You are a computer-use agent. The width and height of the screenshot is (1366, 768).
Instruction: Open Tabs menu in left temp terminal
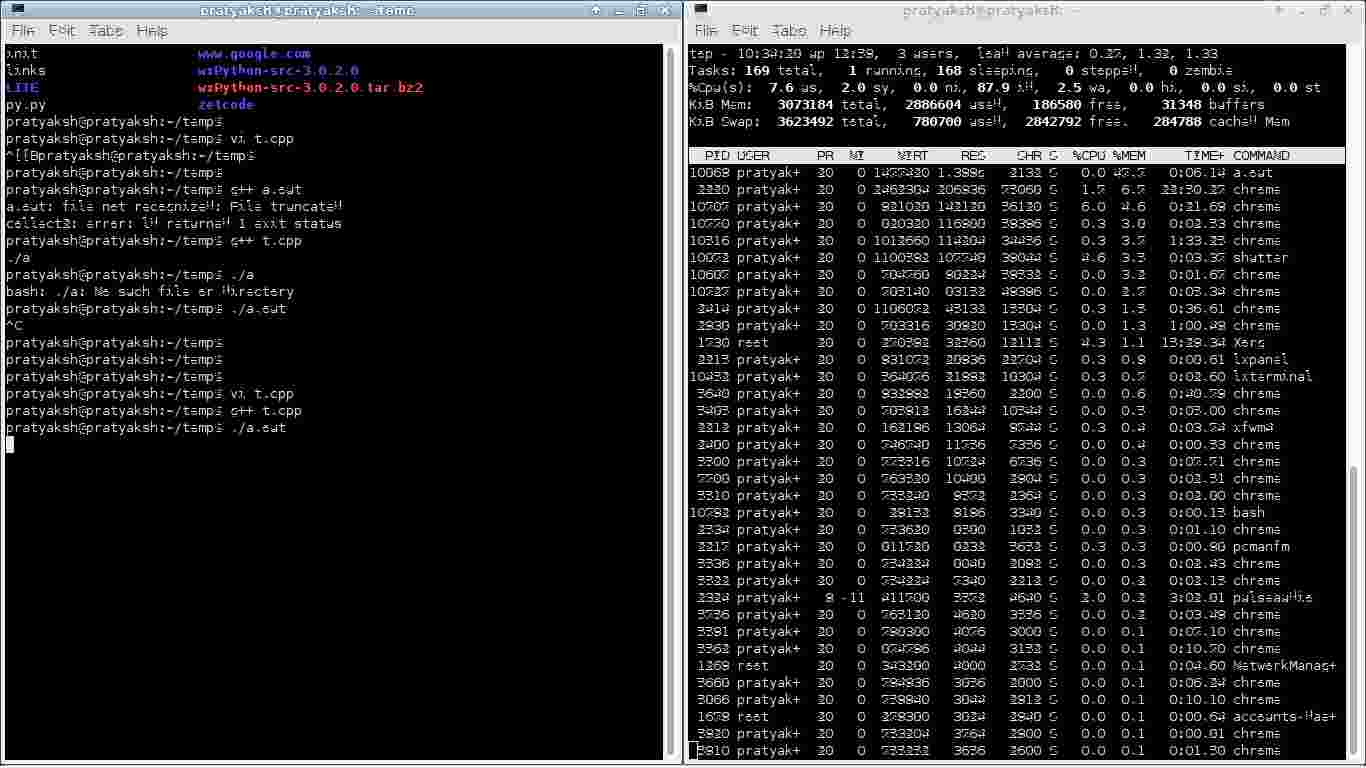point(105,31)
